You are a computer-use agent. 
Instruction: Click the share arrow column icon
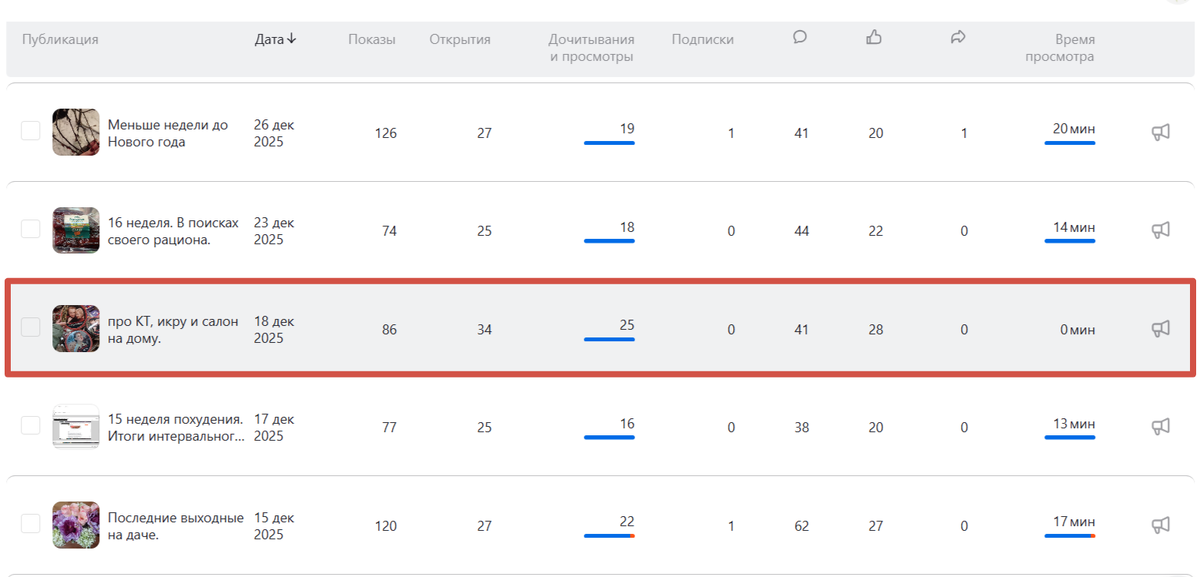(957, 37)
